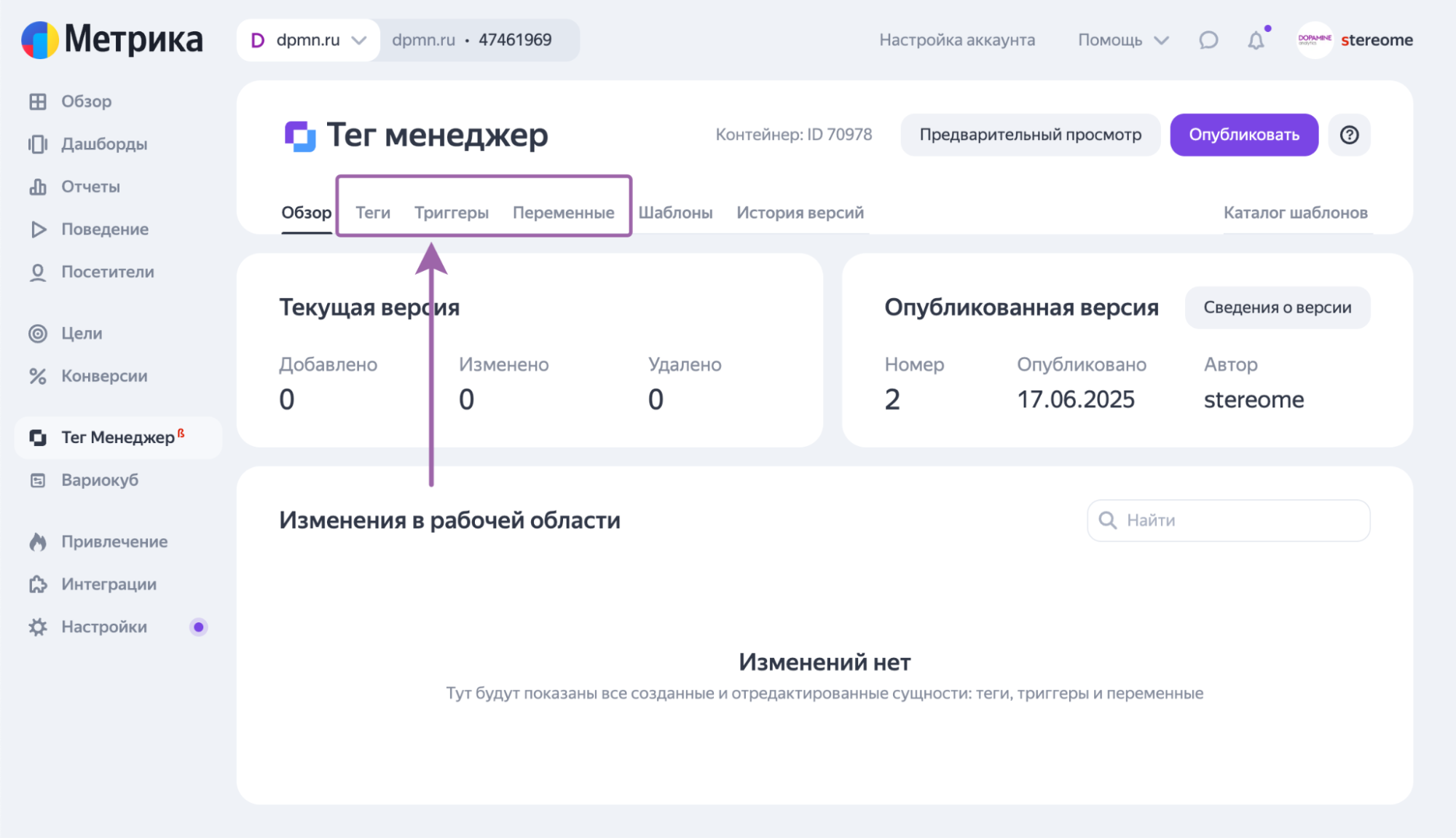Select the Привлечение flame icon

38,541
